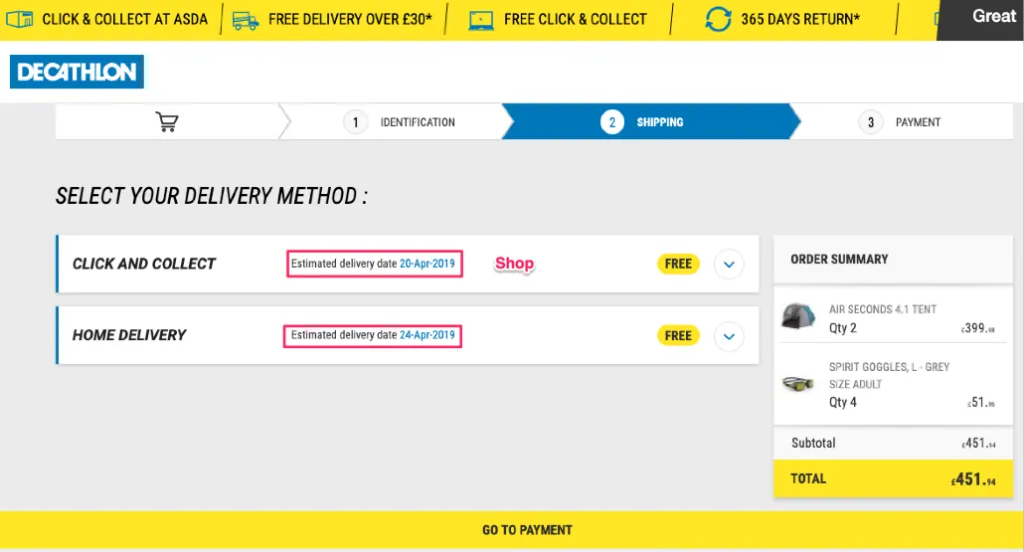The width and height of the screenshot is (1024, 552).
Task: Select the step 3 circle for Payment
Action: point(870,122)
